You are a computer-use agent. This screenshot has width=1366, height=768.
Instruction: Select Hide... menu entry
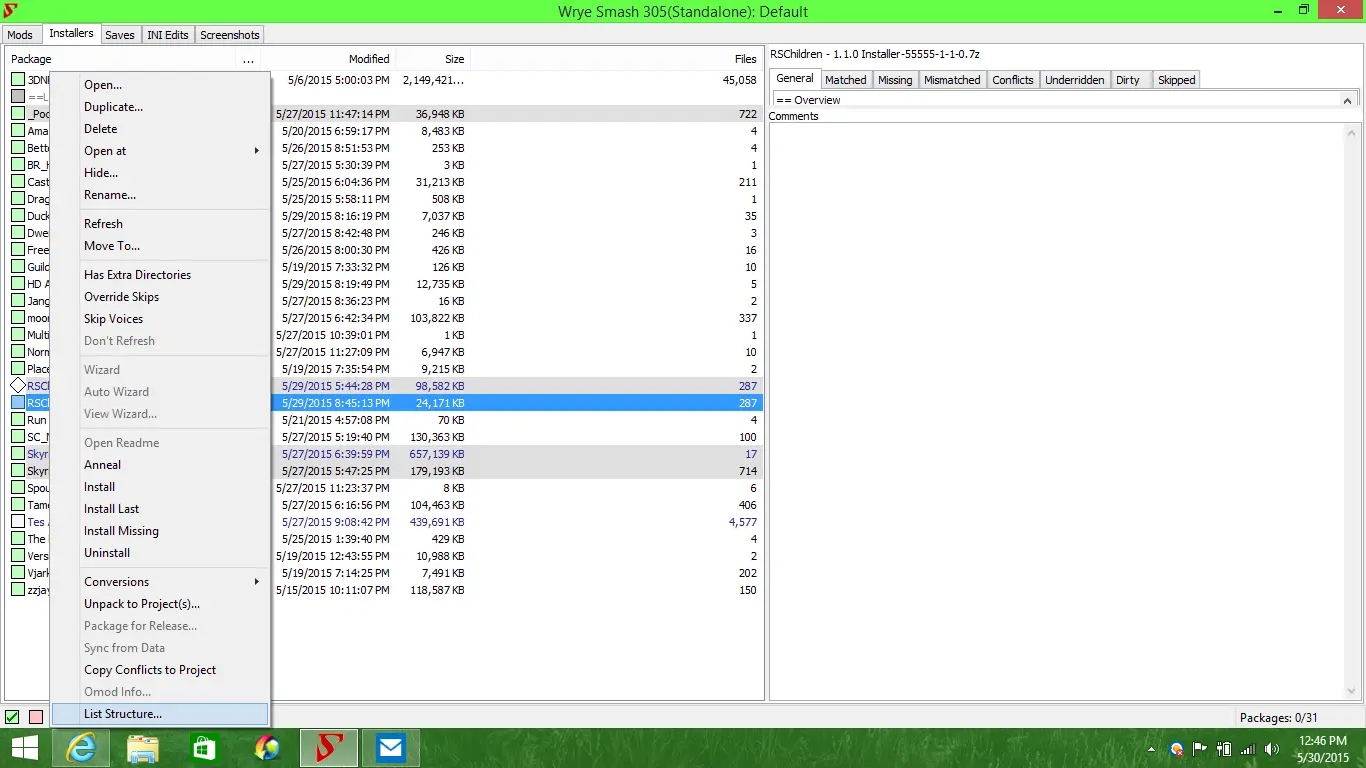coord(160,173)
